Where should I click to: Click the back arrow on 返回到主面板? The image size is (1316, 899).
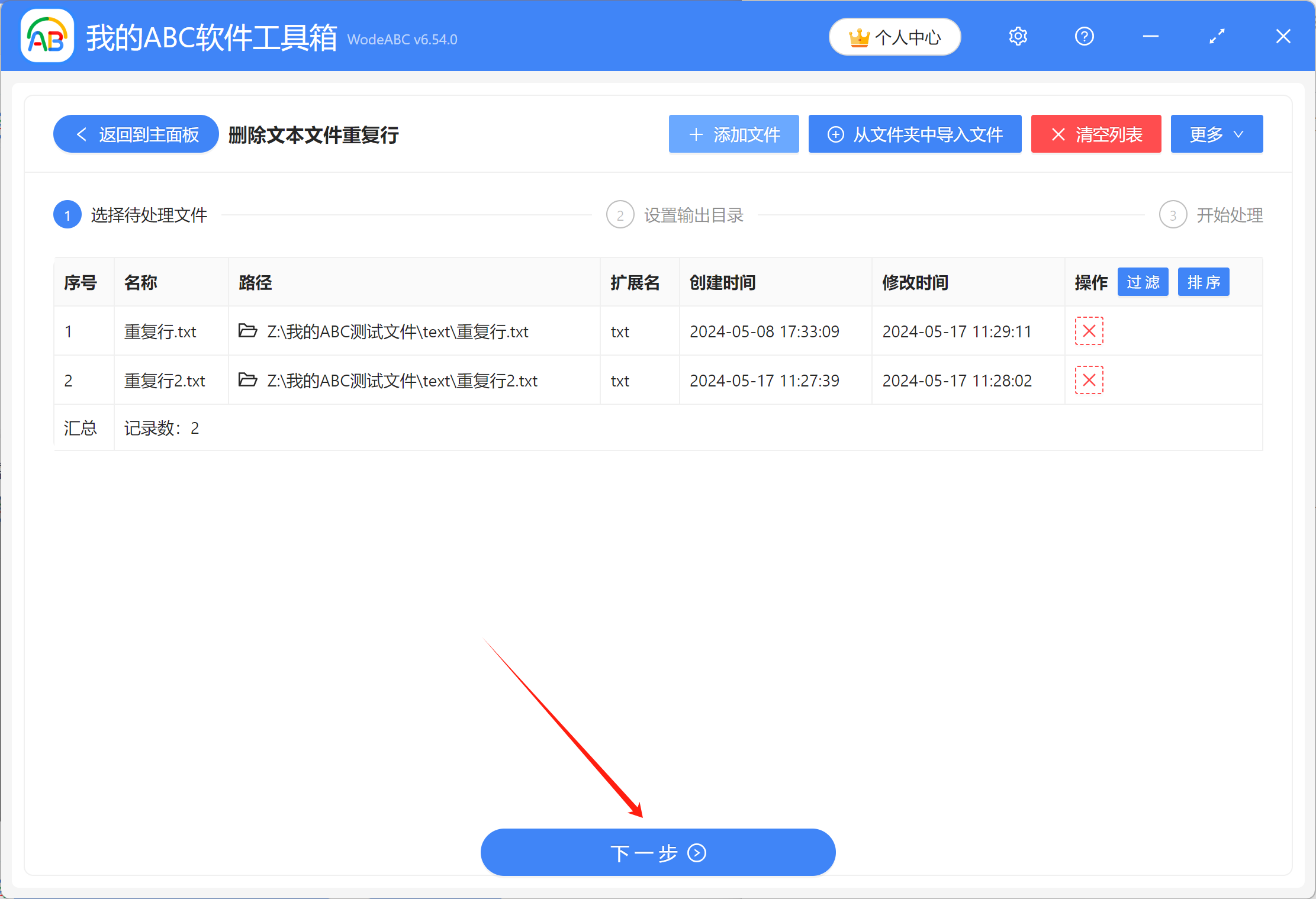pos(82,134)
